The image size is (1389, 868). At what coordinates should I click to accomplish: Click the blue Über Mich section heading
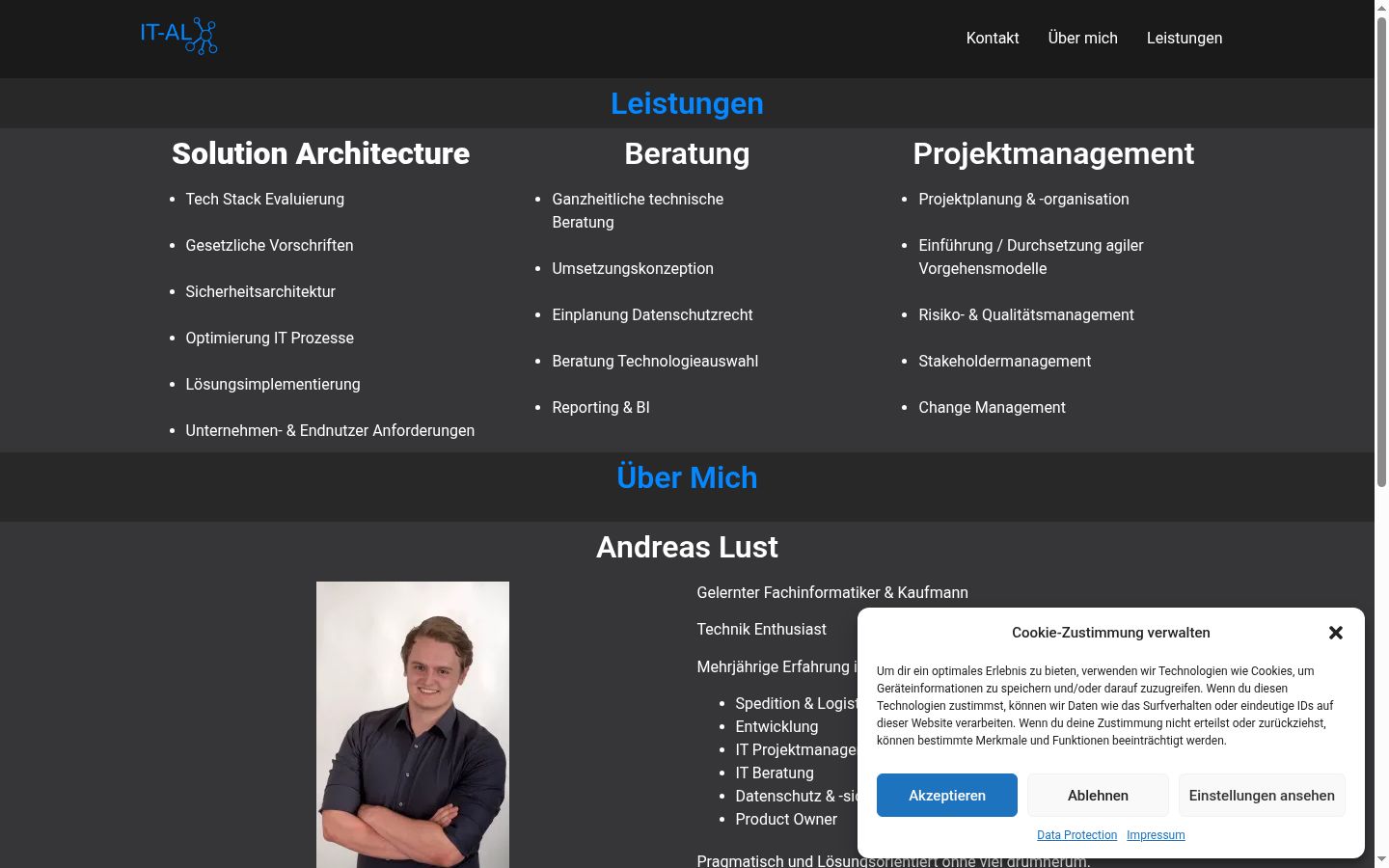point(687,477)
